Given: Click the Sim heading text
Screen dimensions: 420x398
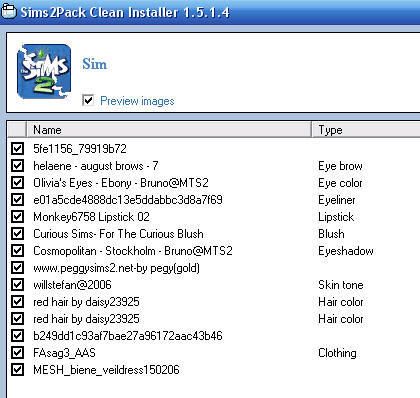Looking at the screenshot, I should (x=95, y=64).
